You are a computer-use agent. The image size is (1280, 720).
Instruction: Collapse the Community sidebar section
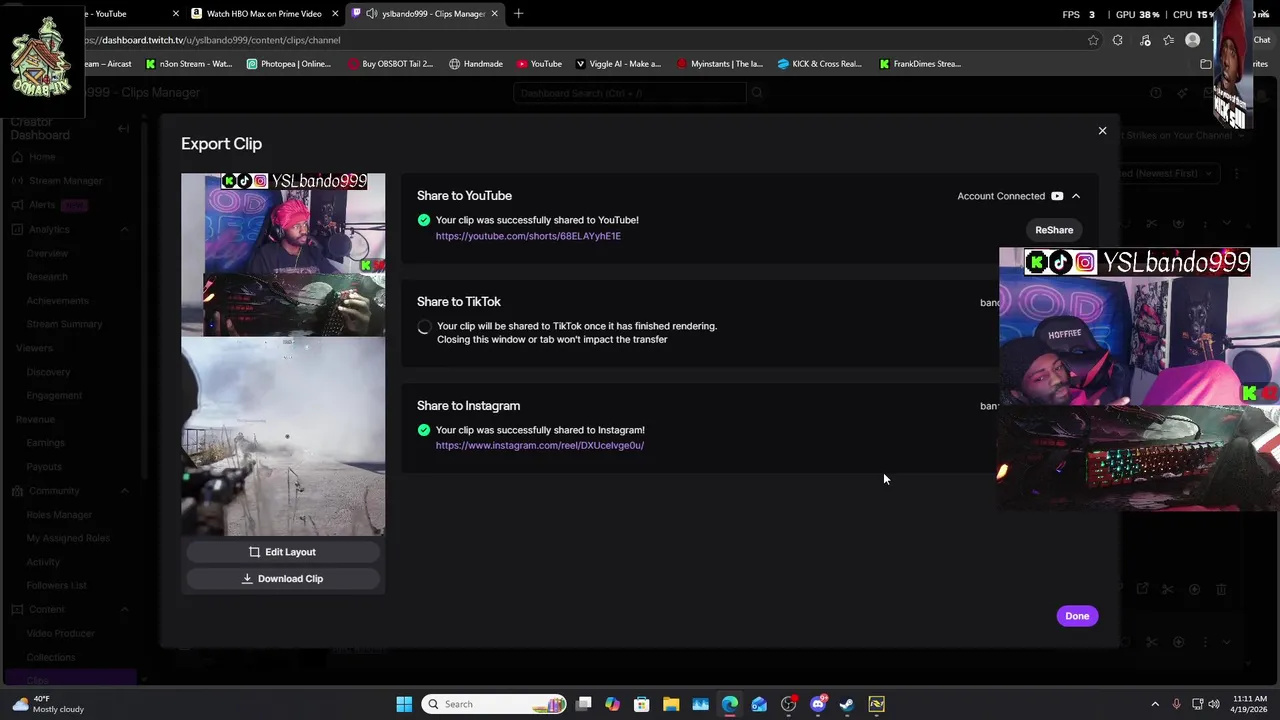(125, 491)
